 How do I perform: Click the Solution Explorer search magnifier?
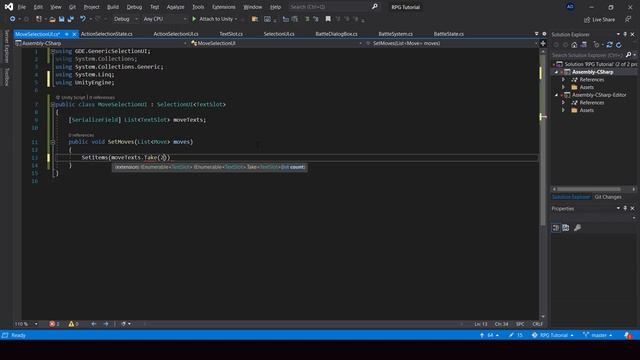pyautogui.click(x=628, y=55)
